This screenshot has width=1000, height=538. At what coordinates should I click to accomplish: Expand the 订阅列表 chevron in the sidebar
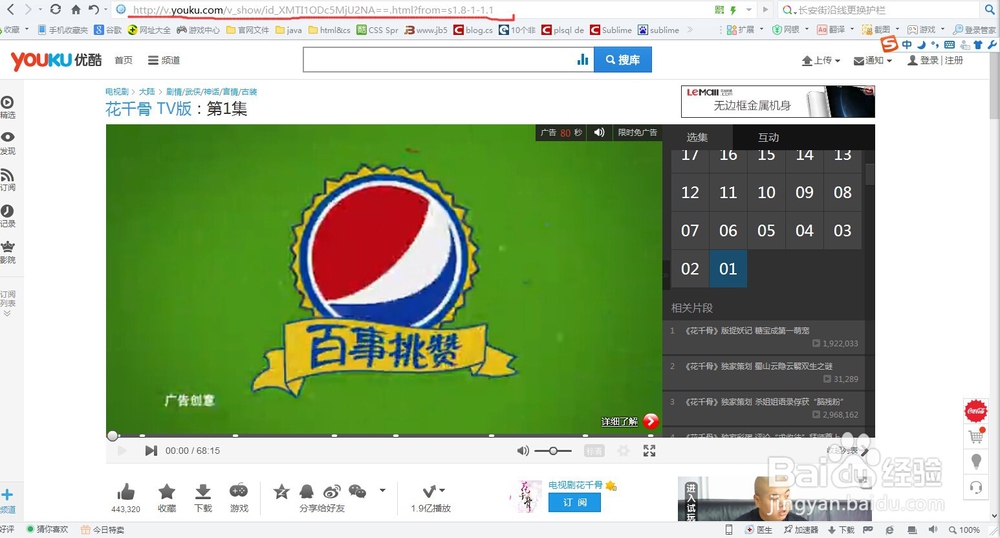tap(7, 314)
